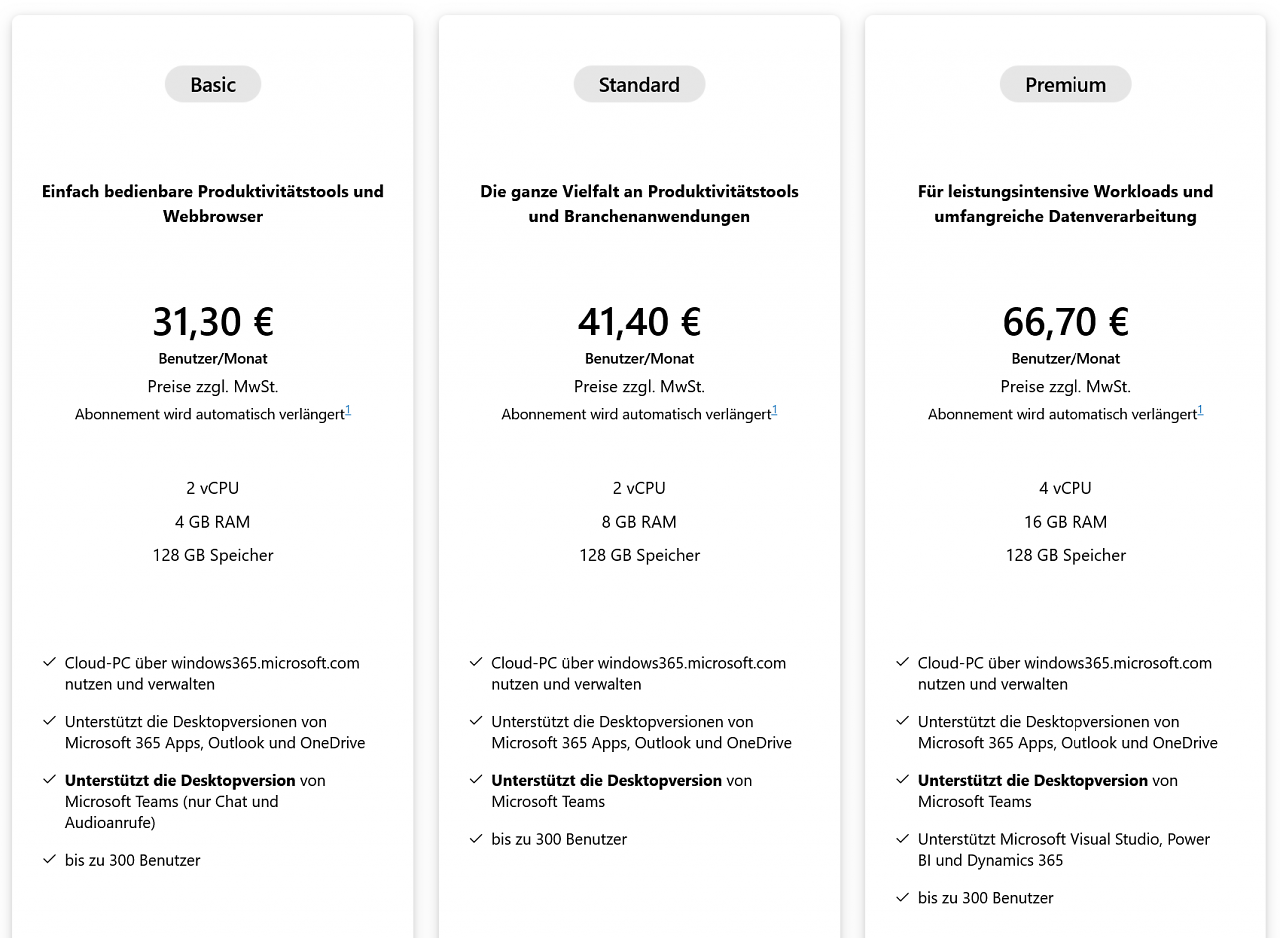The height and width of the screenshot is (938, 1280).
Task: Click checkmark beside Premium Visual Studio feature
Action: click(x=902, y=838)
